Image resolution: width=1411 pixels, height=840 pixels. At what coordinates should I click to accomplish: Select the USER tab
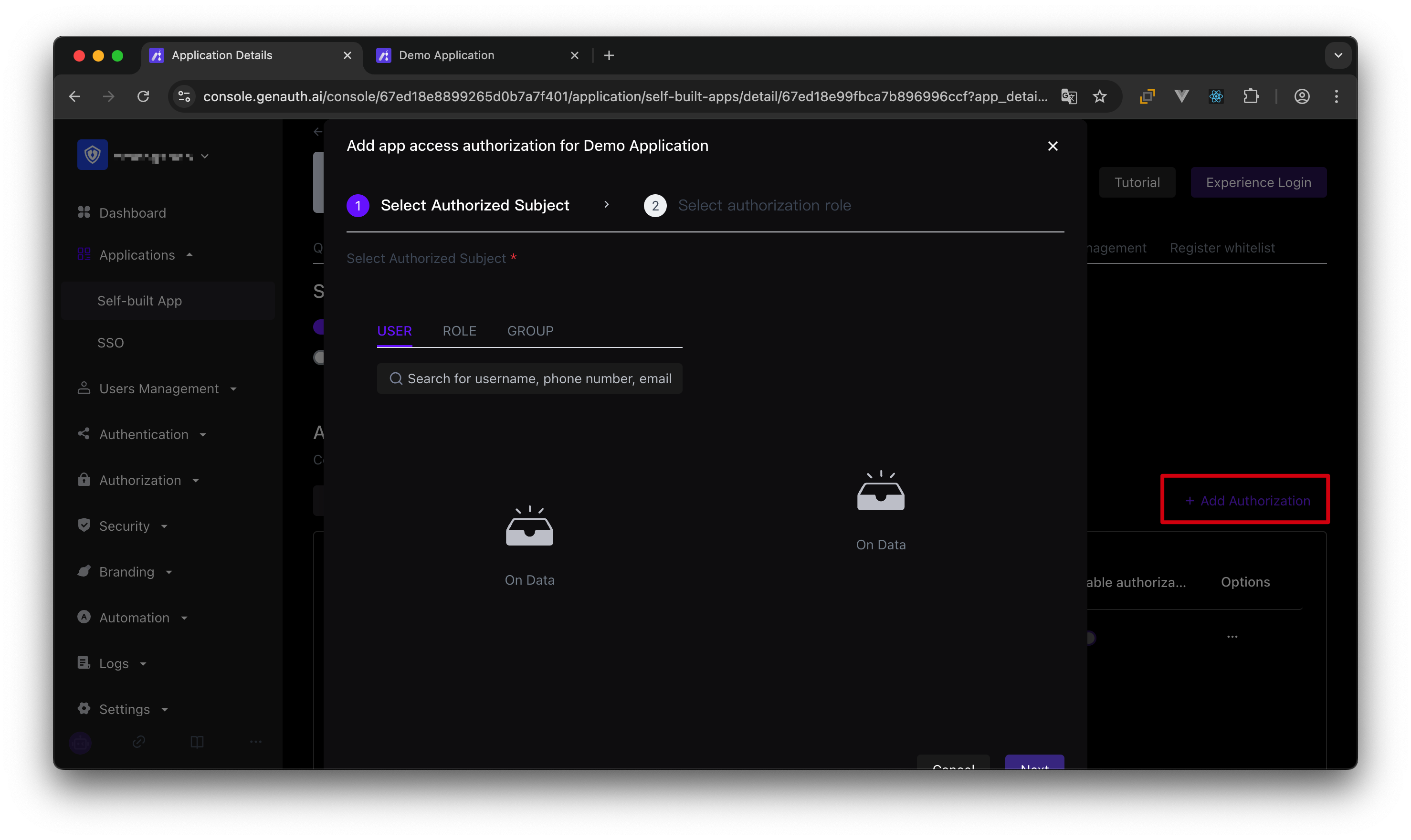point(394,331)
